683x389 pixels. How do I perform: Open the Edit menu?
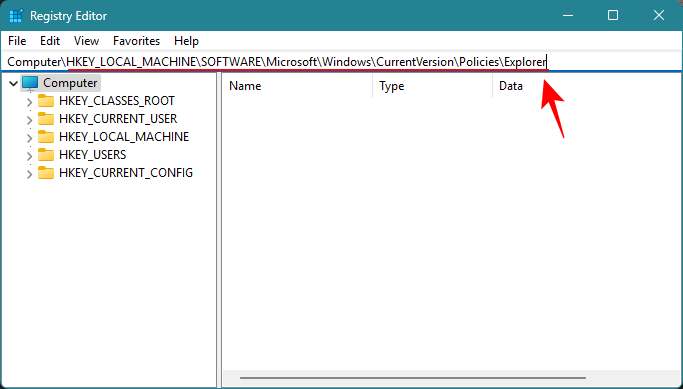[x=50, y=41]
